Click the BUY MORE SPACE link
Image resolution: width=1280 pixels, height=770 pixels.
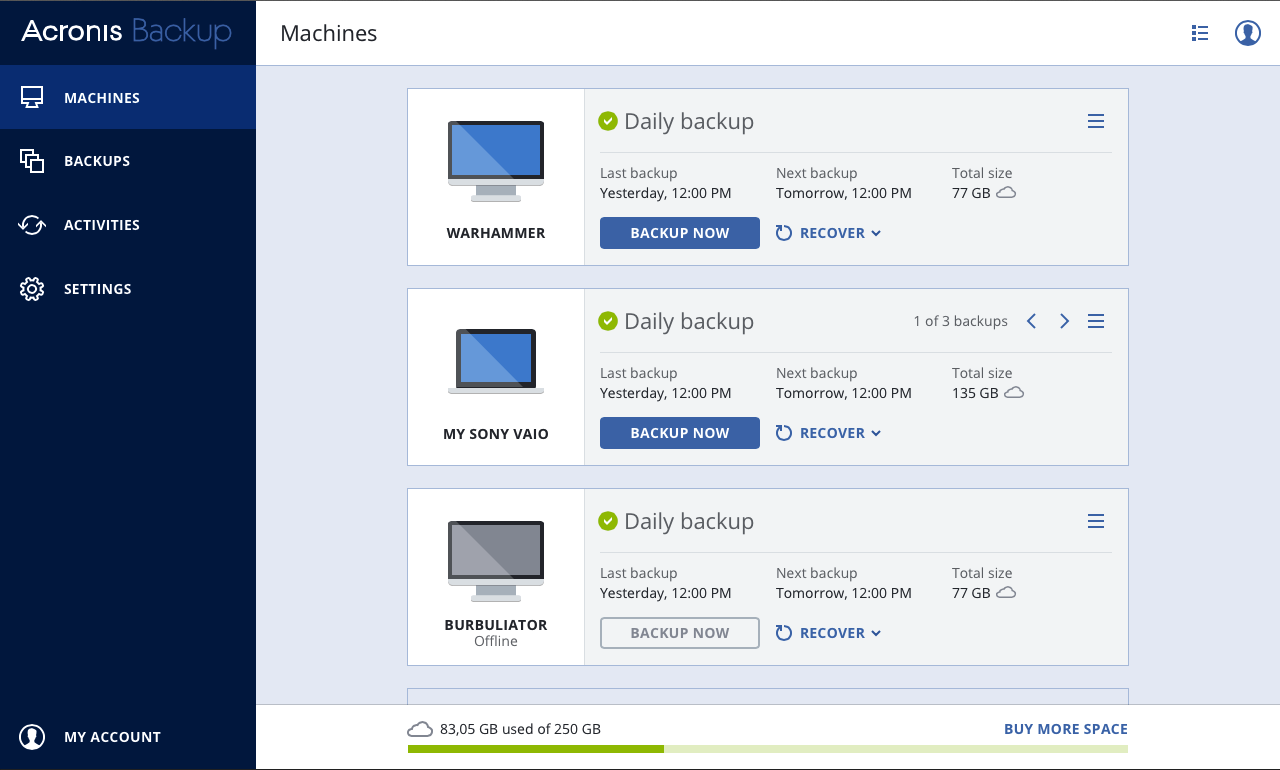[1065, 729]
